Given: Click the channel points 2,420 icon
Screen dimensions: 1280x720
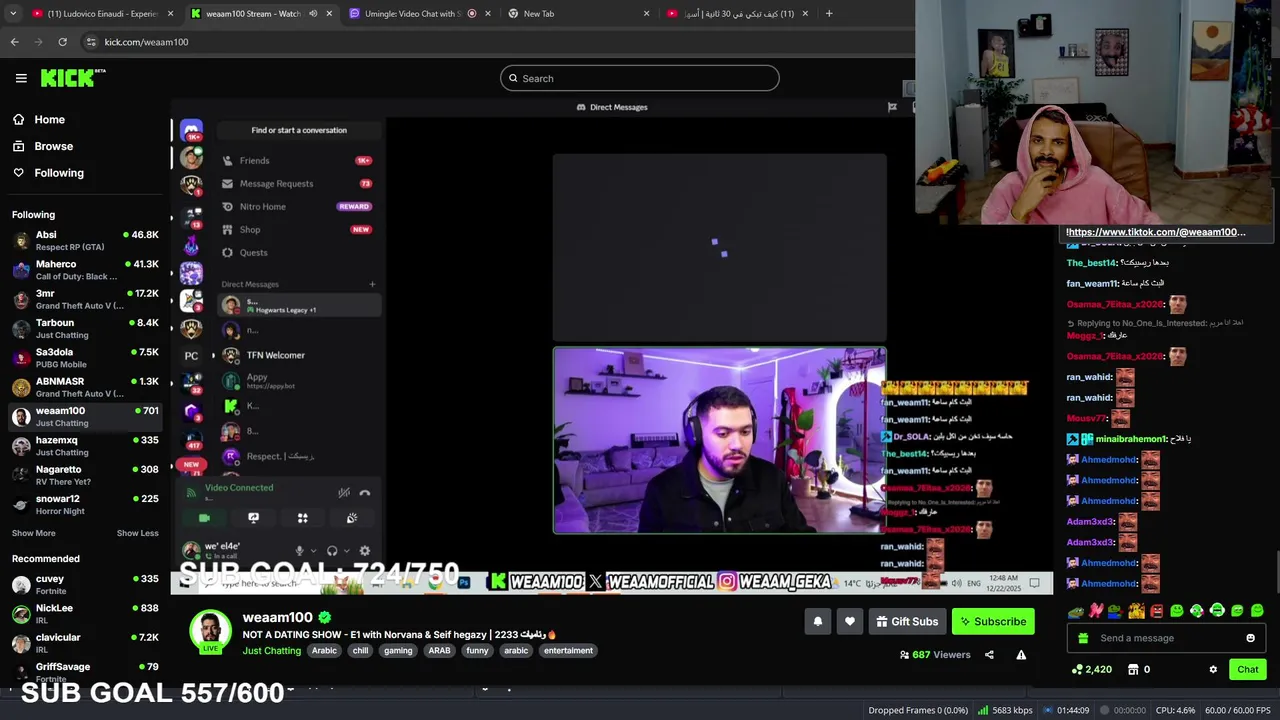Looking at the screenshot, I should (1077, 669).
